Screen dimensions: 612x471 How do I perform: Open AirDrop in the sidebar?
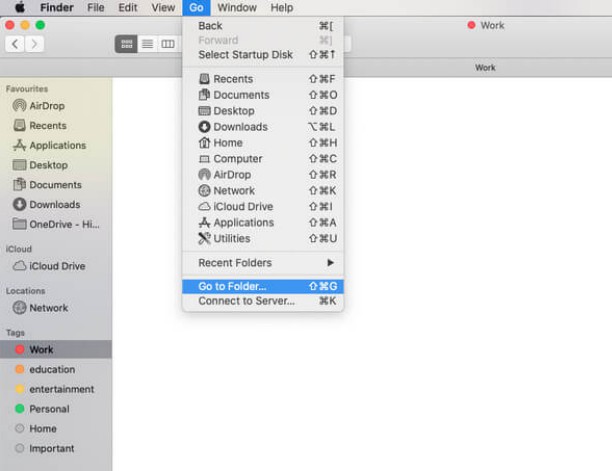click(47, 106)
